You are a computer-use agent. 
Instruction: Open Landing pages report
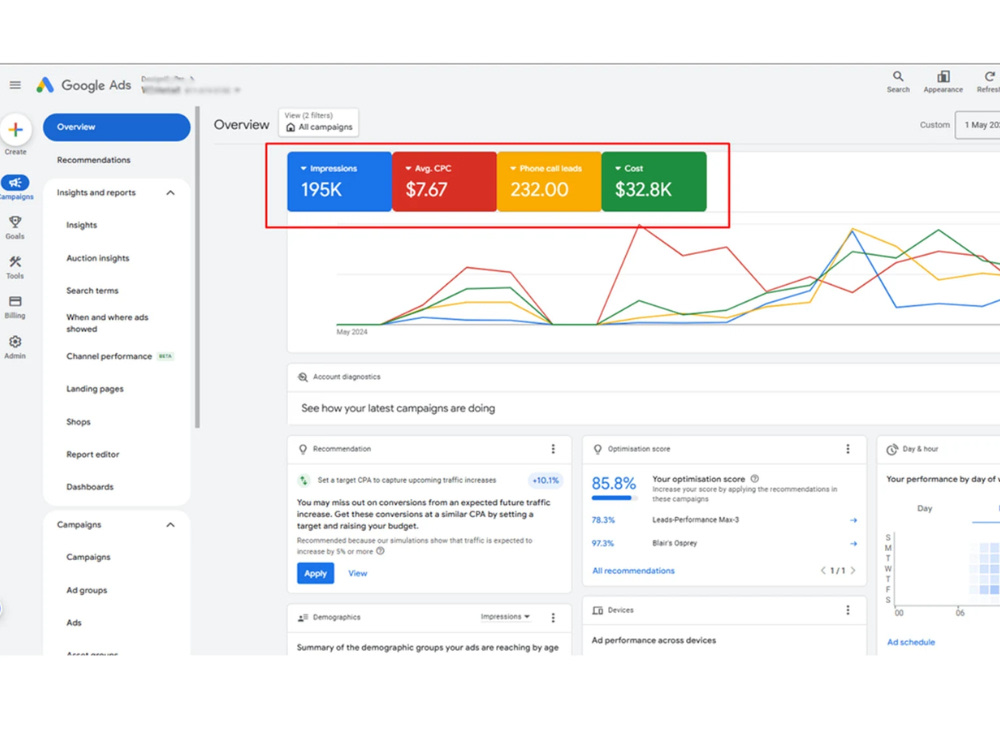pyautogui.click(x=95, y=389)
